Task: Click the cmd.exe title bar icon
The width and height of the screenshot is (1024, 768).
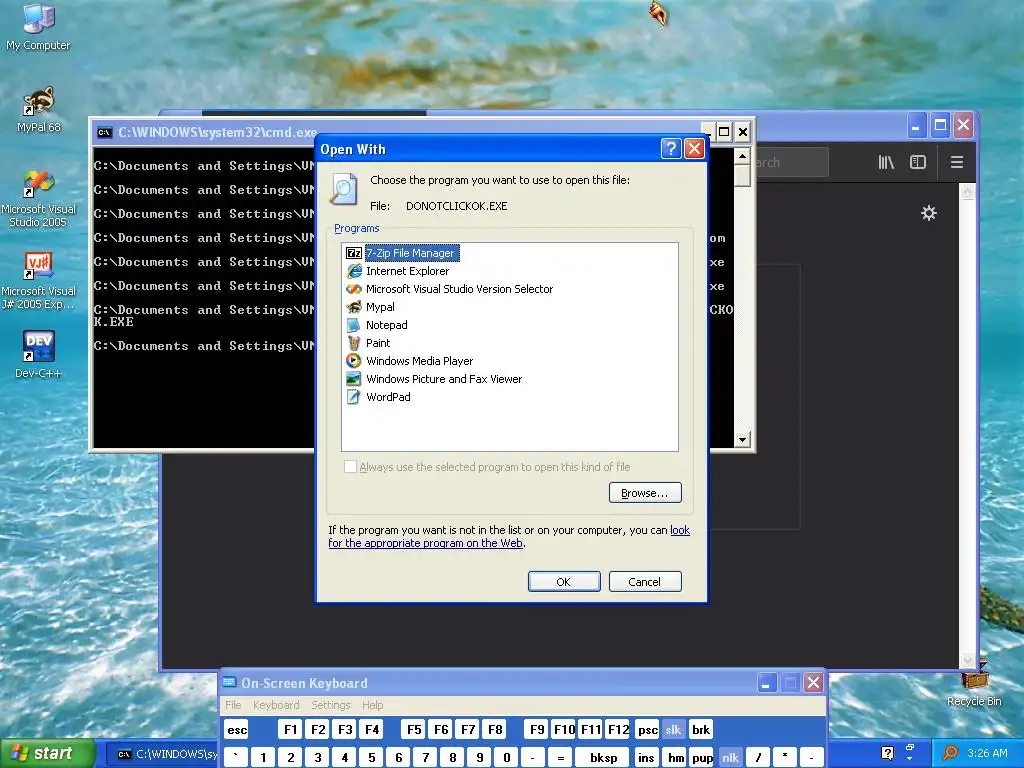Action: [x=104, y=133]
